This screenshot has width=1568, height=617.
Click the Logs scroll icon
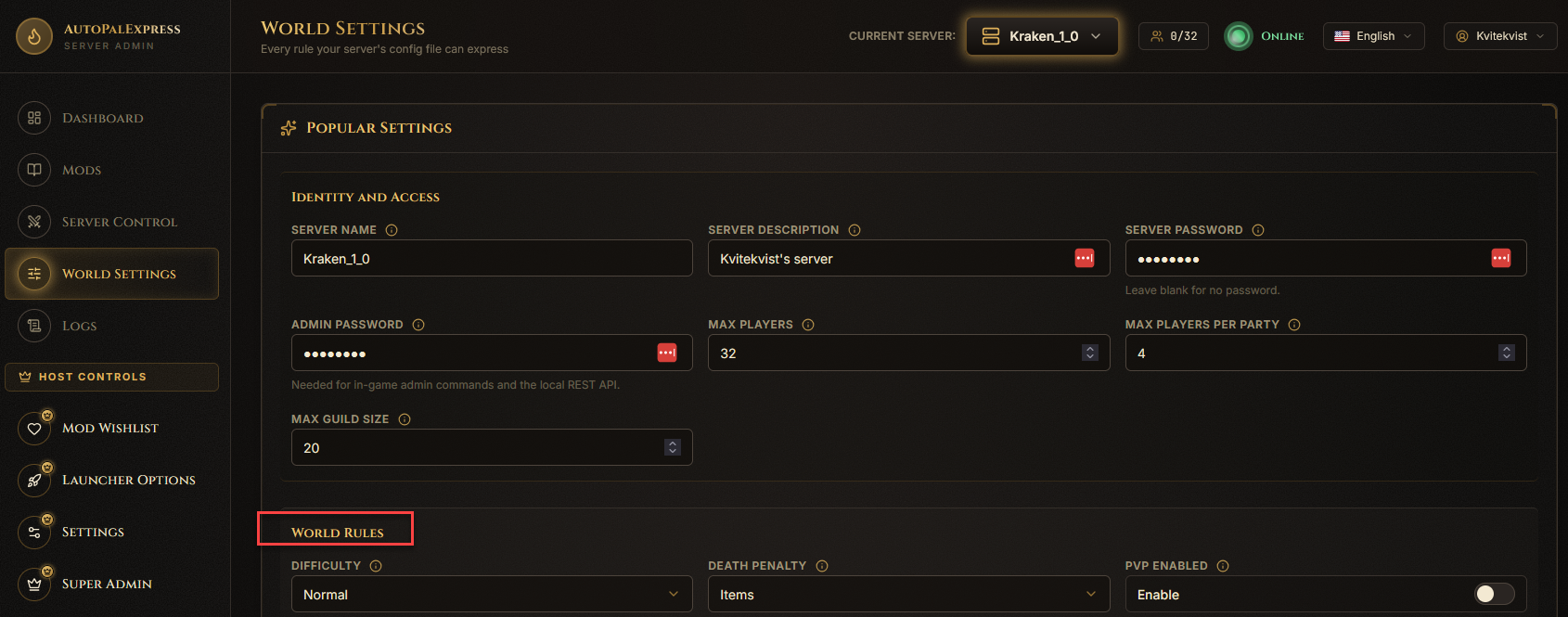point(34,326)
